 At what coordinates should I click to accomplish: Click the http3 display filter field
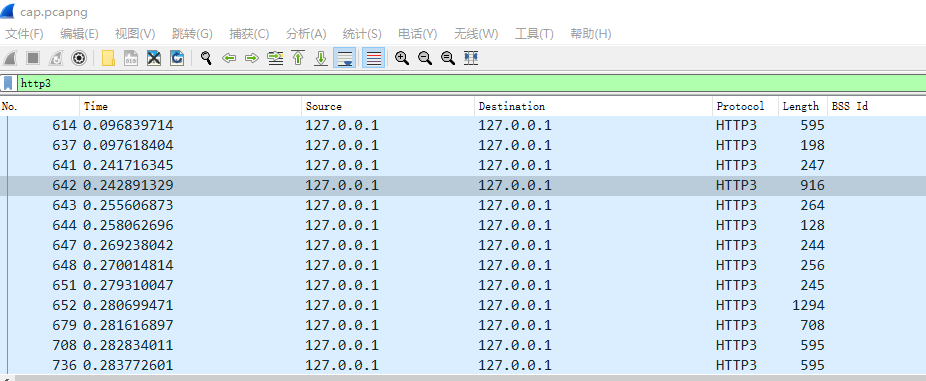[x=471, y=83]
